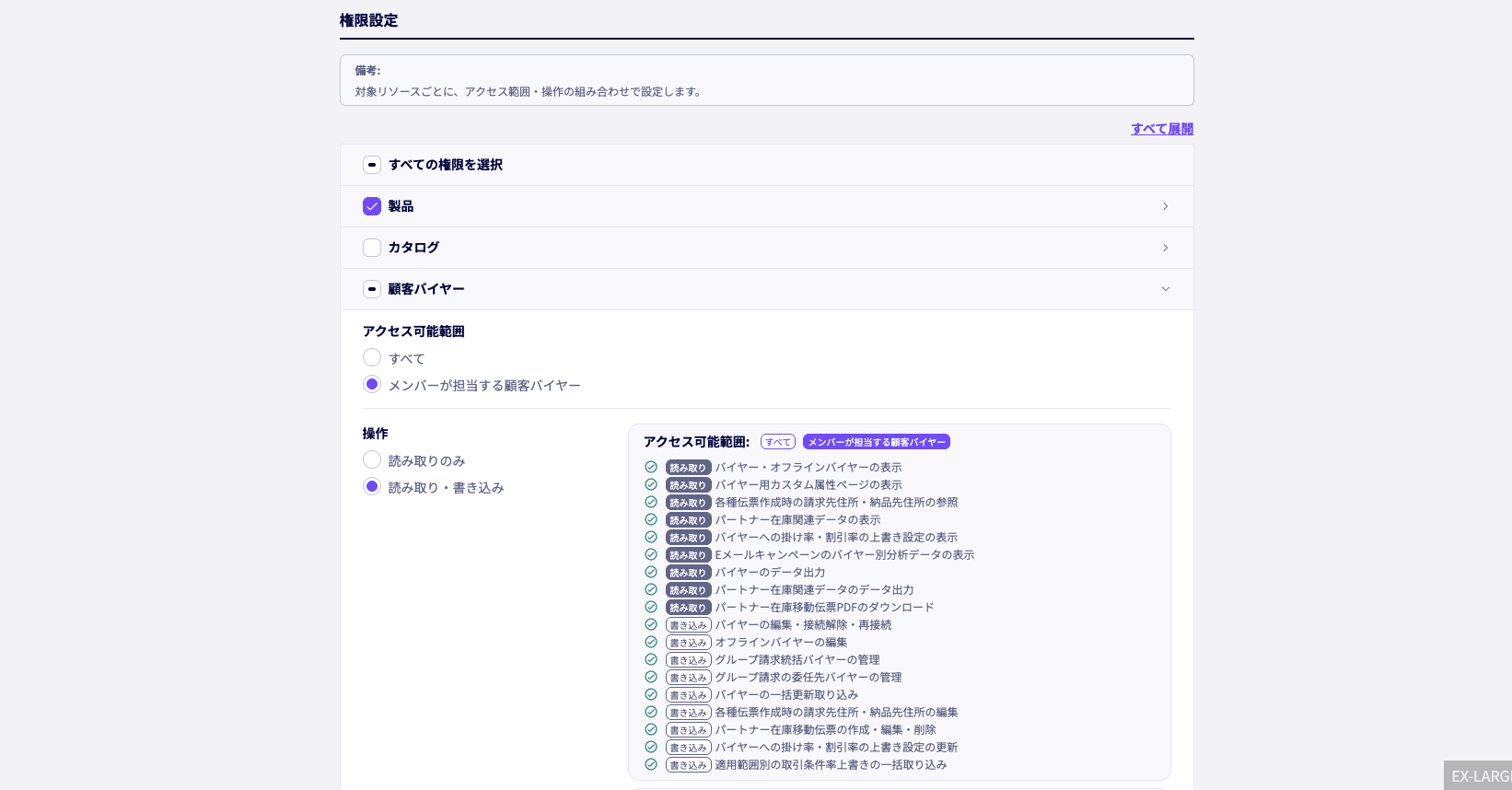1512x790 pixels.
Task: Expand the 製品 row chevron
Action: 1165,206
